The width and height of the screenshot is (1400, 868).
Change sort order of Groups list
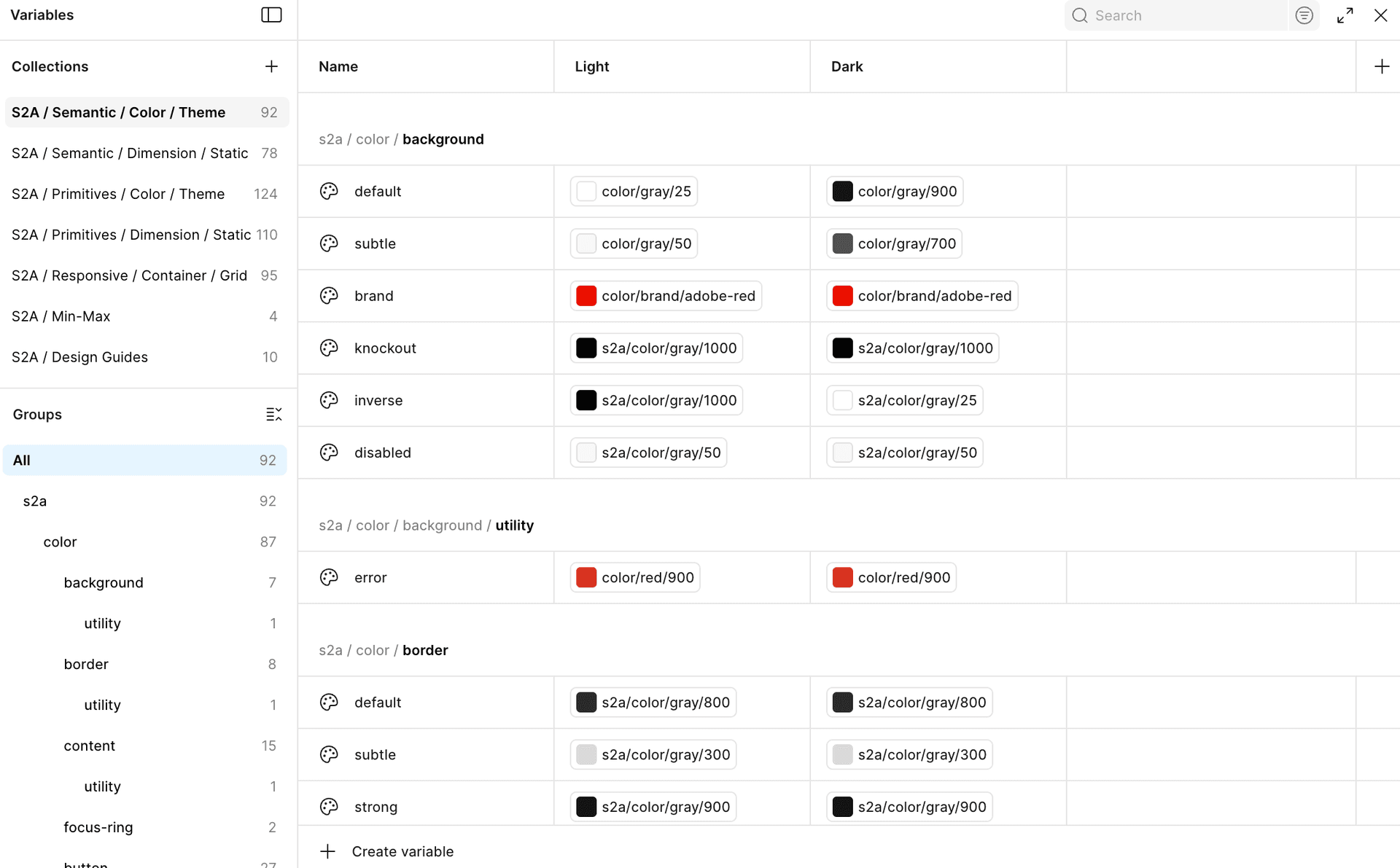point(274,414)
